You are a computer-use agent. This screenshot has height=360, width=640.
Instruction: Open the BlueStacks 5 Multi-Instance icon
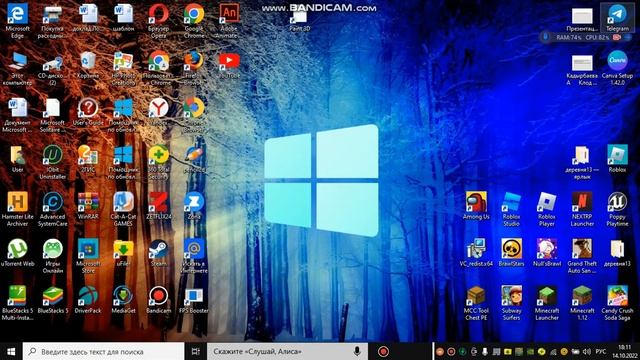pyautogui.click(x=17, y=296)
